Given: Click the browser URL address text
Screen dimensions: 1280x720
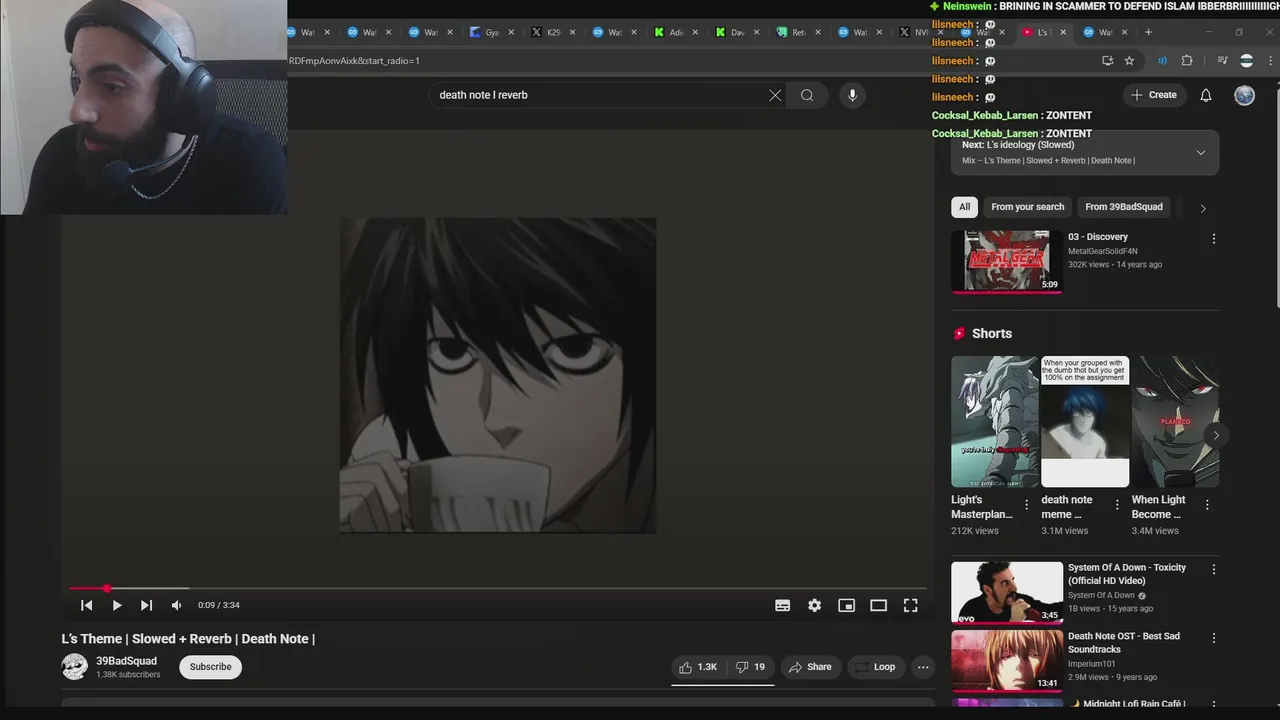Looking at the screenshot, I should point(354,61).
